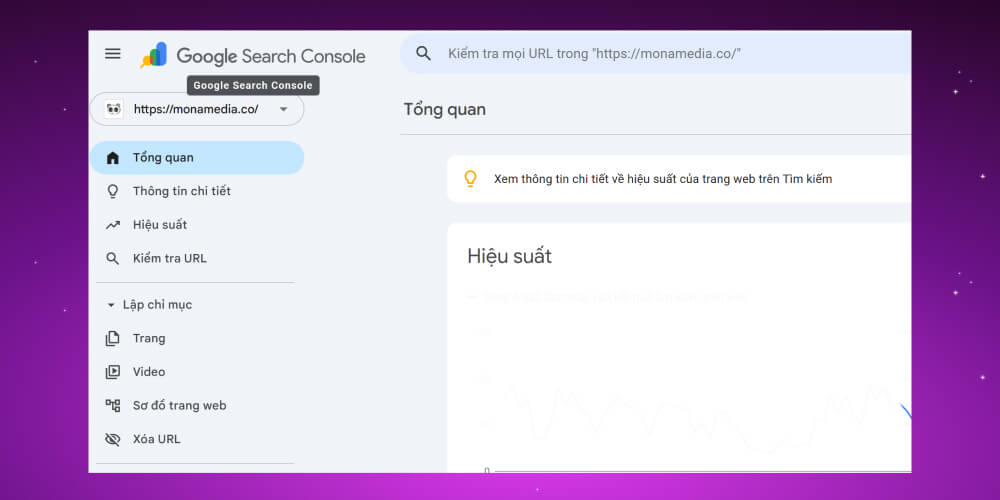The image size is (1000, 500).
Task: Open Hiệu suất in the sidebar
Action: [197, 225]
